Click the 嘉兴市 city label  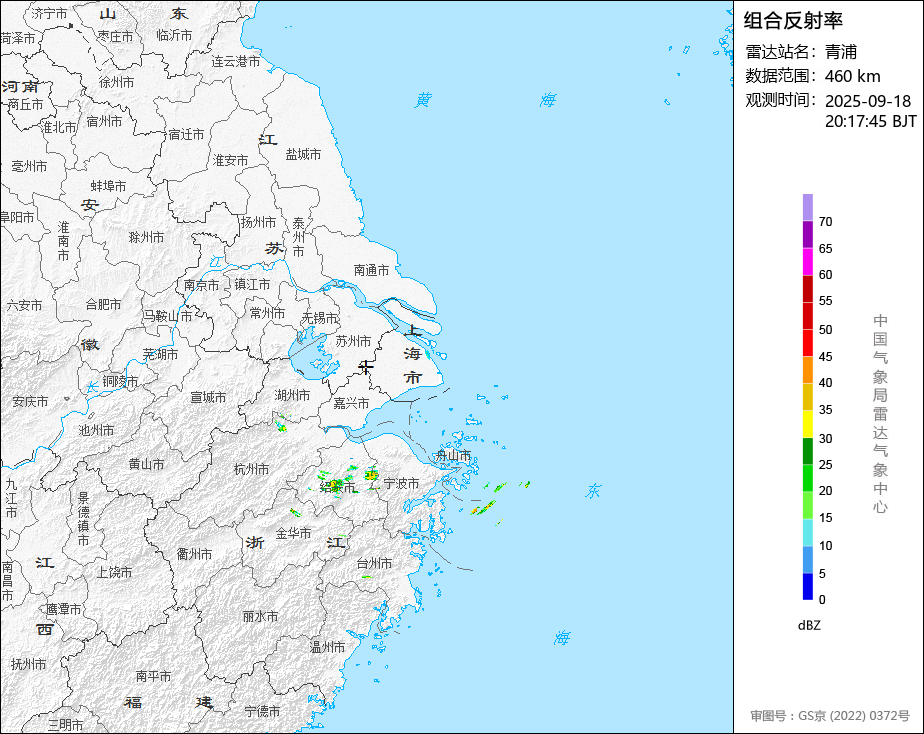pyautogui.click(x=351, y=404)
